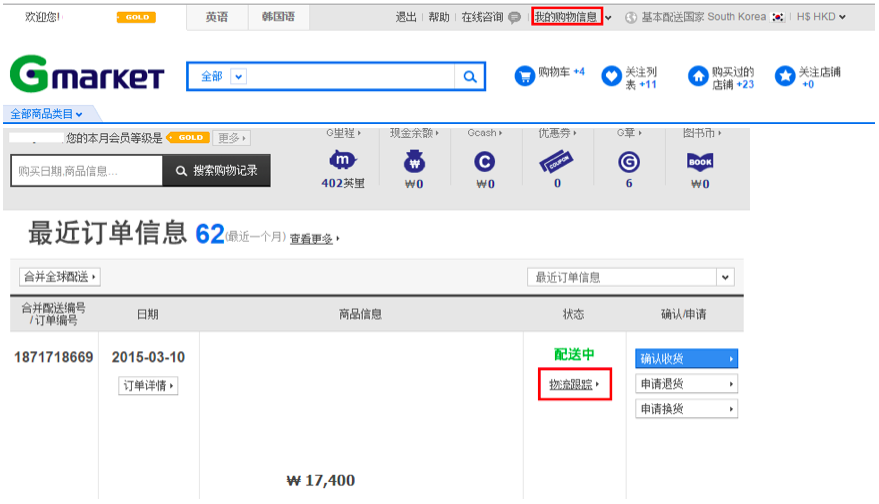Viewport: 879px width, 504px height.
Task: Switch to the '英语' language tab
Action: click(216, 17)
